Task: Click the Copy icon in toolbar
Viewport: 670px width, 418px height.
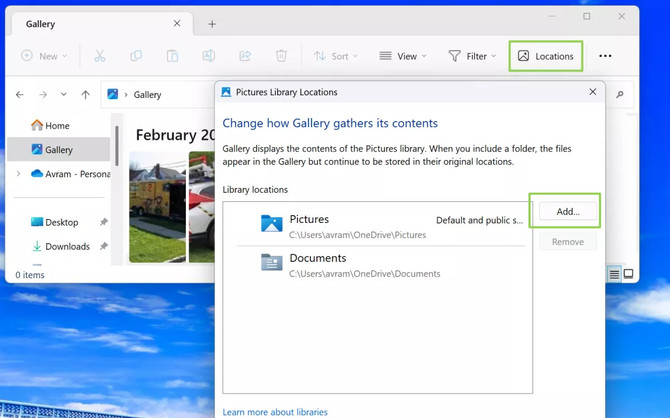Action: pyautogui.click(x=136, y=56)
